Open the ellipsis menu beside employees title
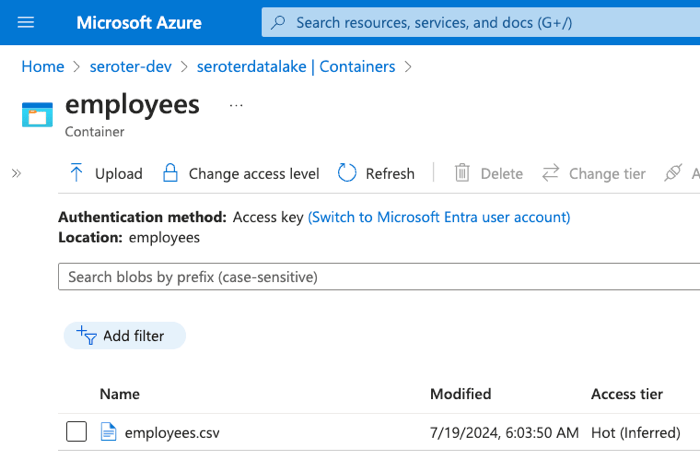 tap(236, 105)
